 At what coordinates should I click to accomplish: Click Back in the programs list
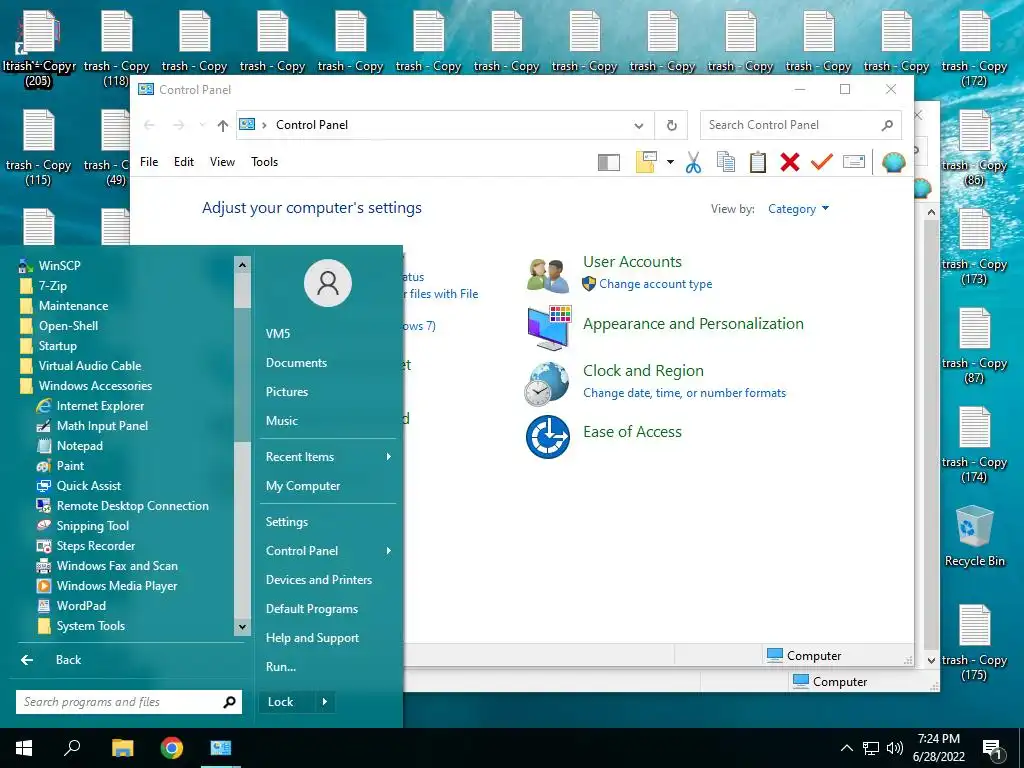click(x=68, y=660)
